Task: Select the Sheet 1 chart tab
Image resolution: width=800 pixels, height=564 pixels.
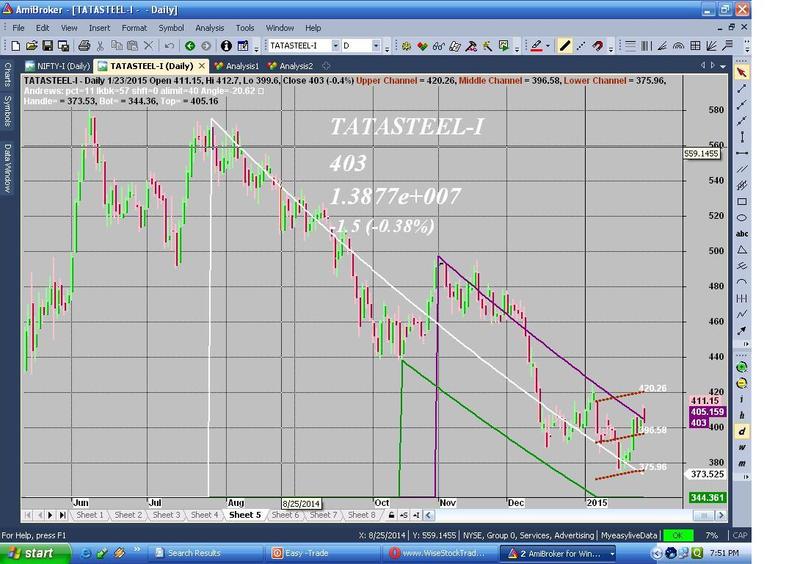Action: click(x=90, y=515)
